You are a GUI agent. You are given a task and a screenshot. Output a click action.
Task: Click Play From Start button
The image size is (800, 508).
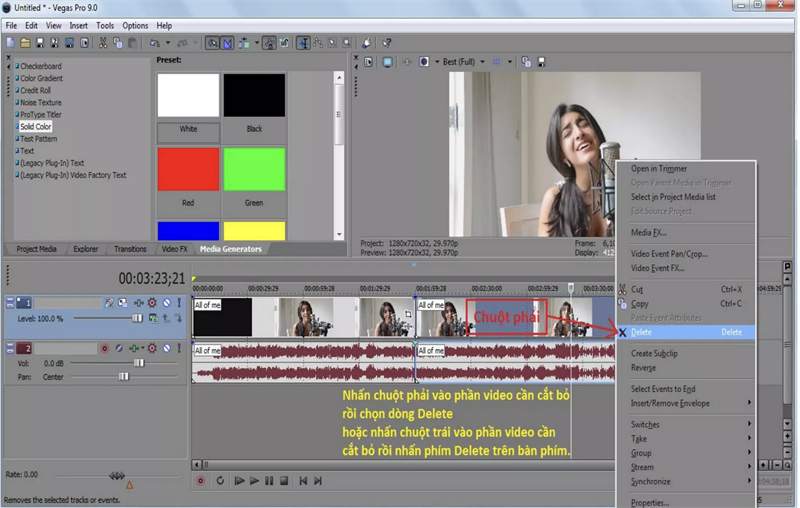[x=239, y=480]
